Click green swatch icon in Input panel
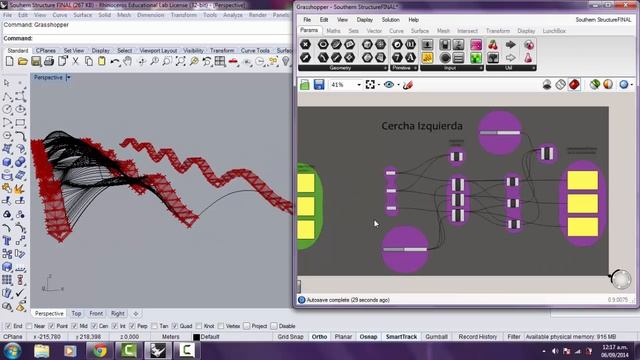 pos(476,58)
